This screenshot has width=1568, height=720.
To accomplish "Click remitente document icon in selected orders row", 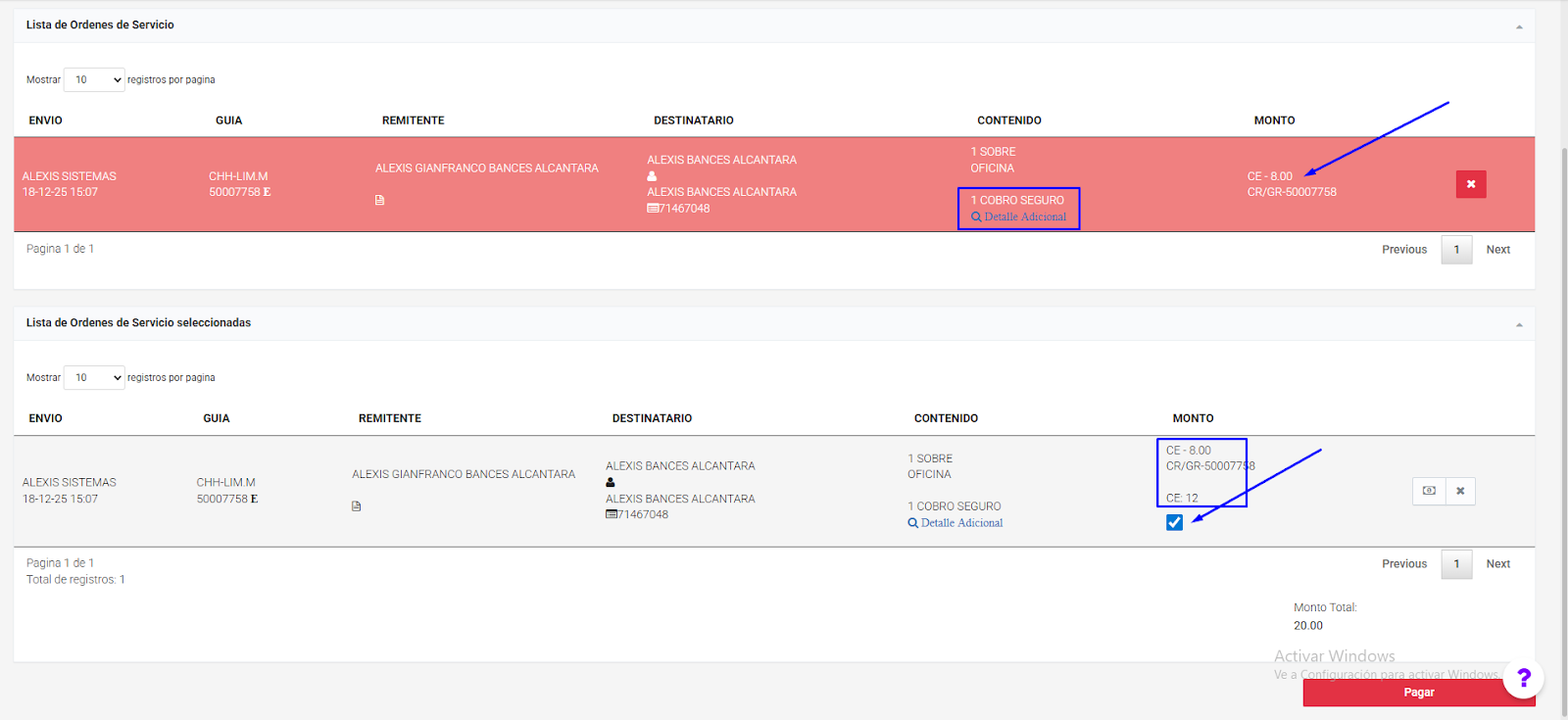I will click(357, 506).
